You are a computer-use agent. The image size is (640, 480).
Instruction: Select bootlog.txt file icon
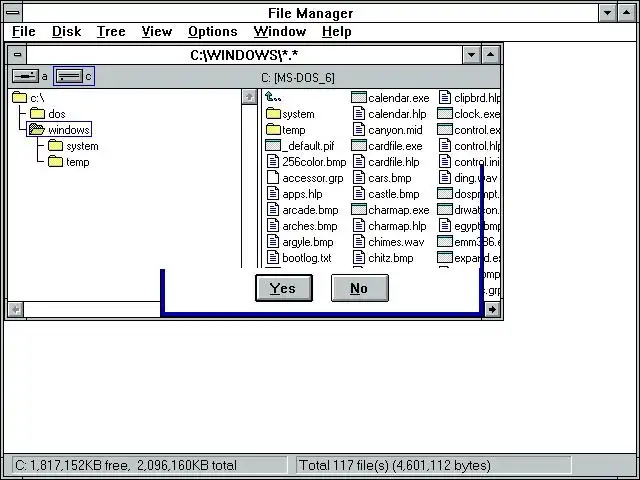click(x=273, y=258)
